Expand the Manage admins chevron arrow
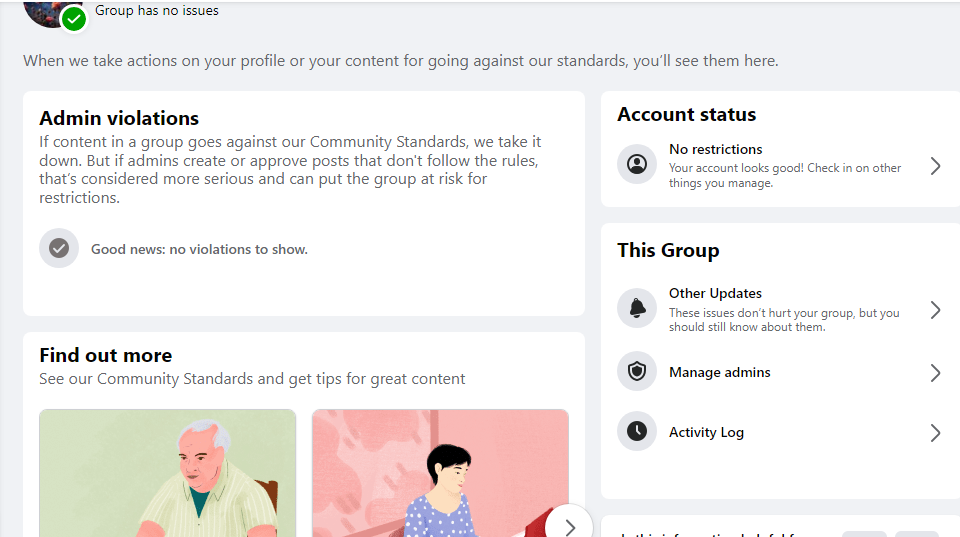The image size is (960, 537). (x=935, y=373)
